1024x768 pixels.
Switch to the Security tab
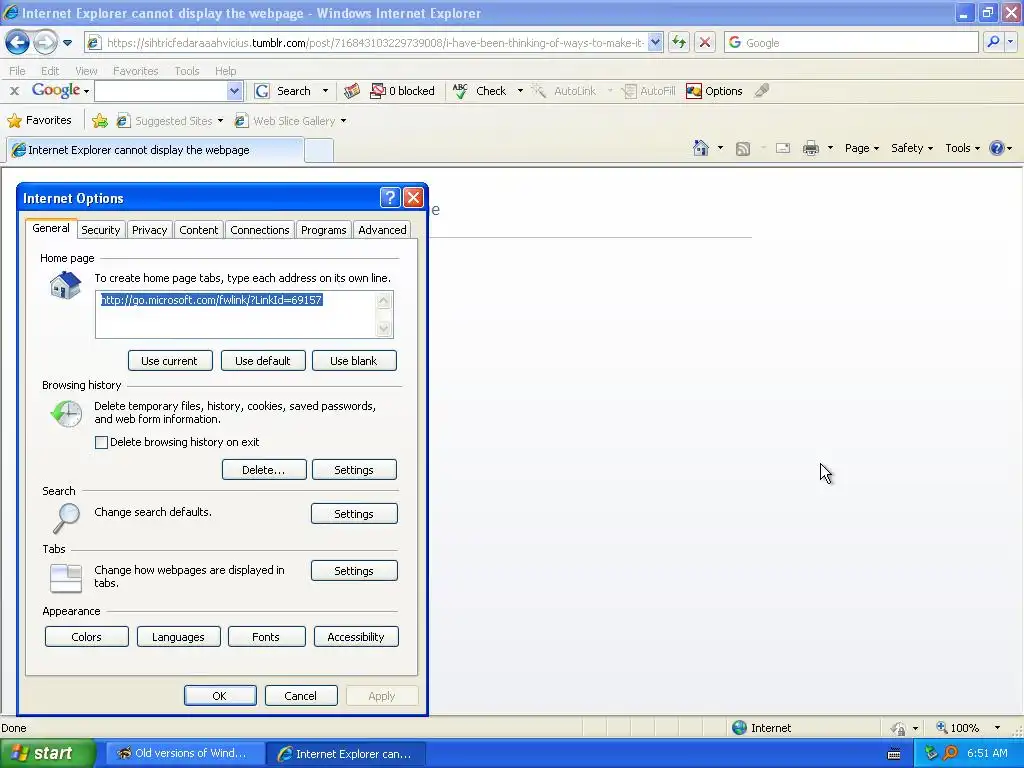coord(101,230)
